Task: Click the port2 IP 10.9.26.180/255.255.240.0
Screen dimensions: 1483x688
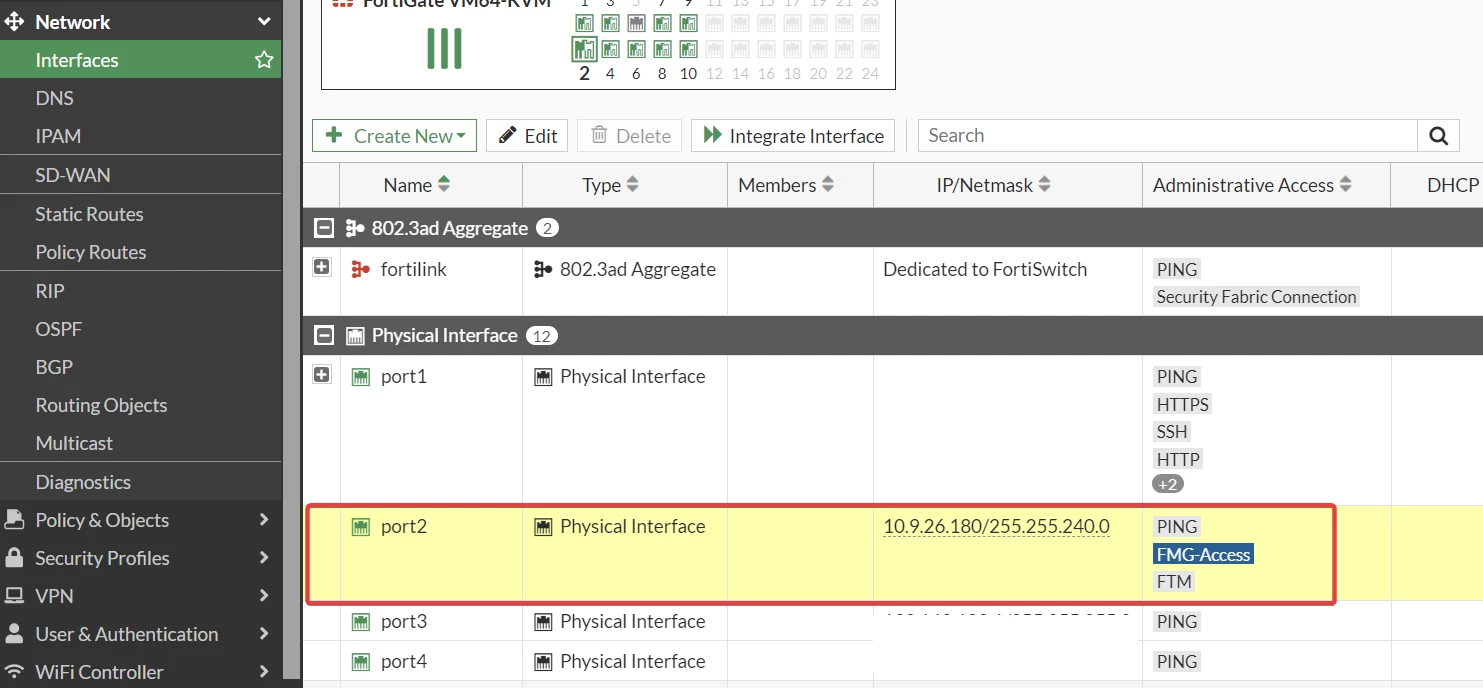Action: [996, 526]
